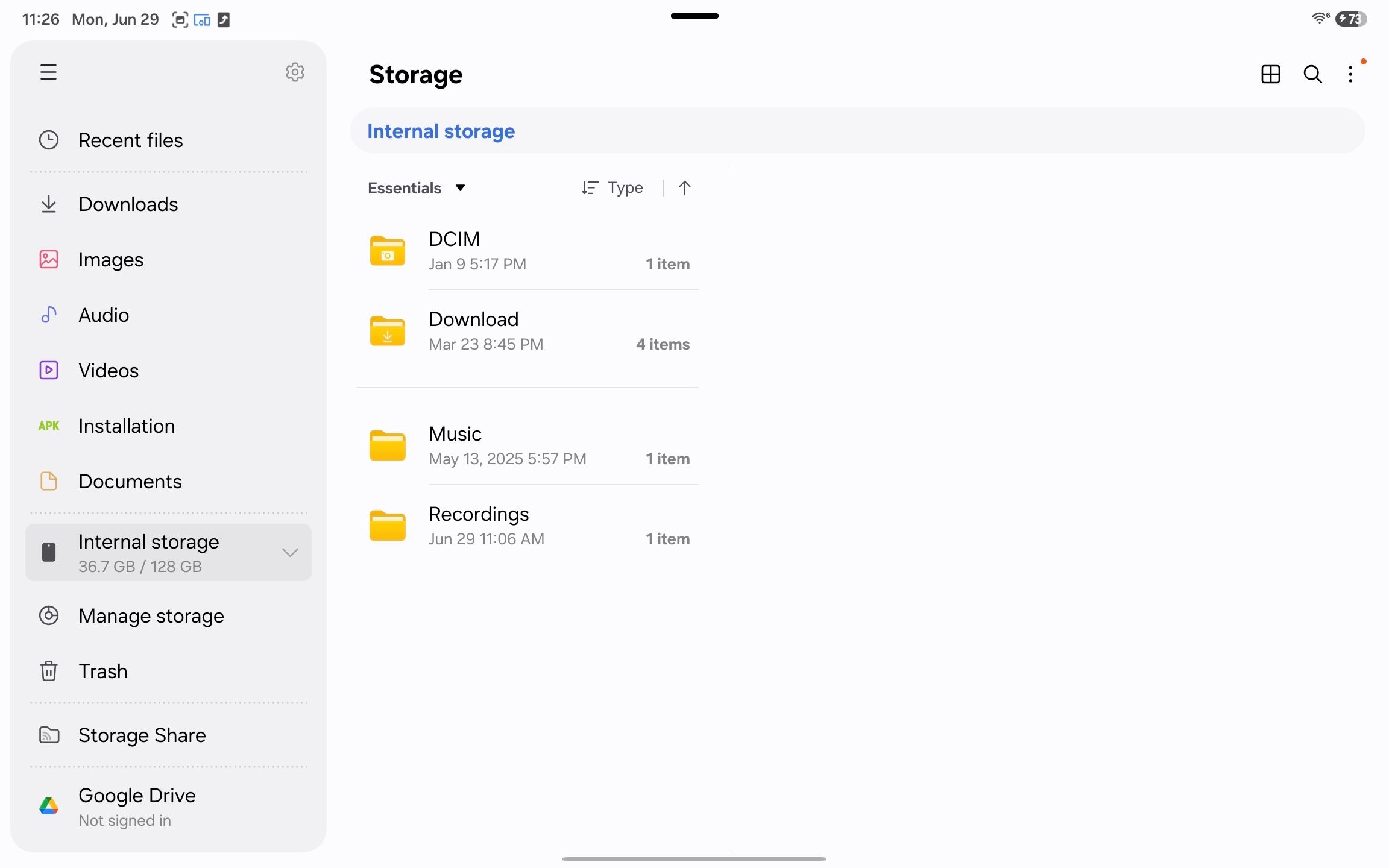
Task: Click the Manage storage chart icon
Action: pos(49,615)
